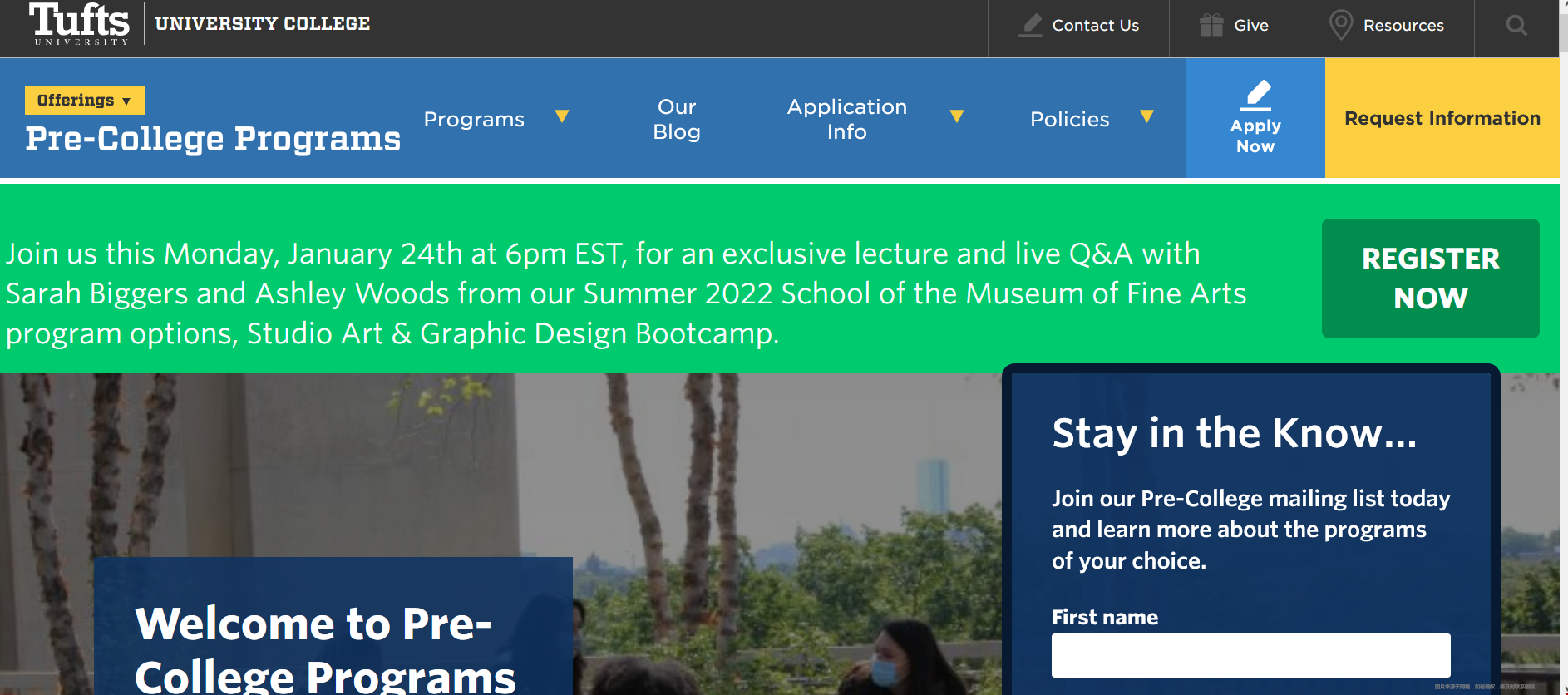Click the Register Now button
Image resolution: width=1568 pixels, height=695 pixels.
(x=1430, y=278)
